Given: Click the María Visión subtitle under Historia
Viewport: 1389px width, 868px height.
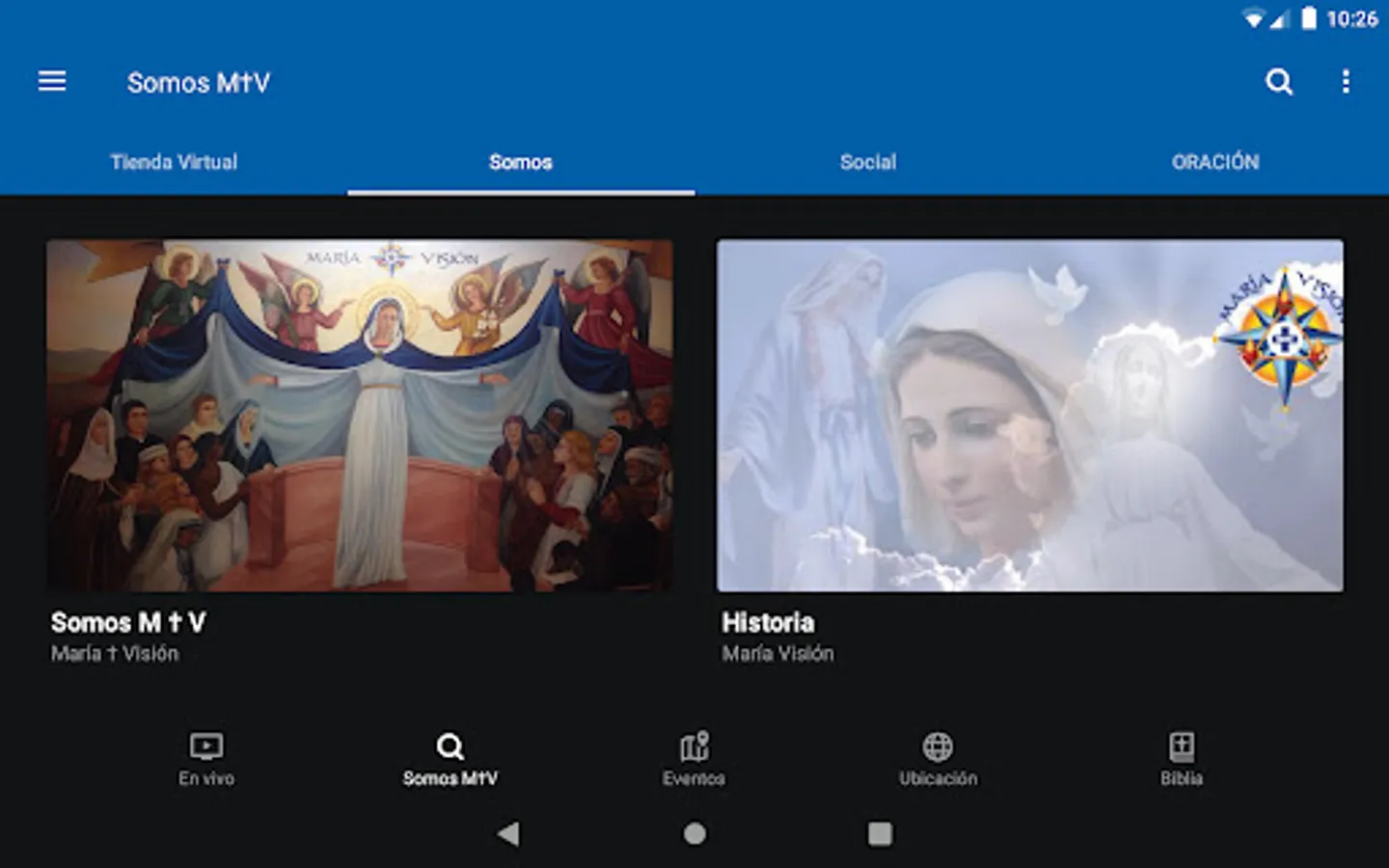Looking at the screenshot, I should (x=777, y=654).
